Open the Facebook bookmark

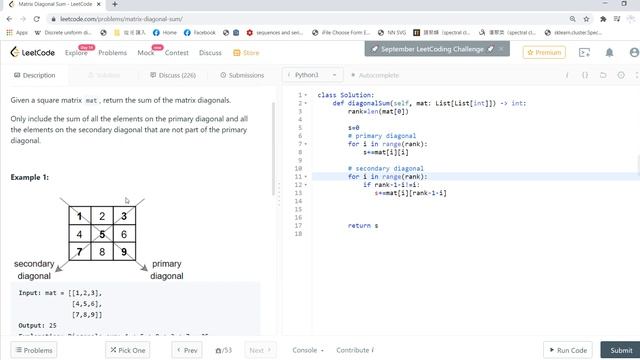pos(200,32)
